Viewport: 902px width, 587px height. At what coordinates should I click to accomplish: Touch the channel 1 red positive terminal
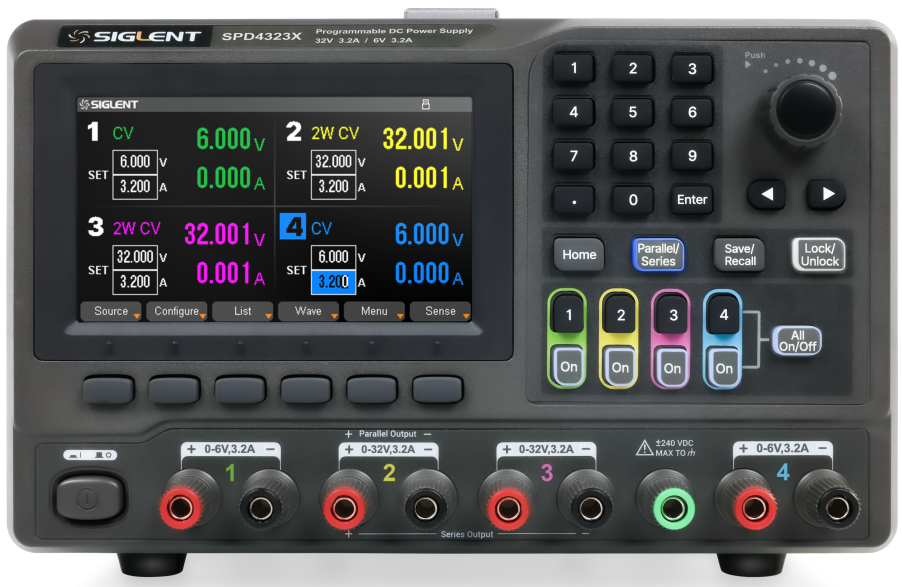point(181,508)
